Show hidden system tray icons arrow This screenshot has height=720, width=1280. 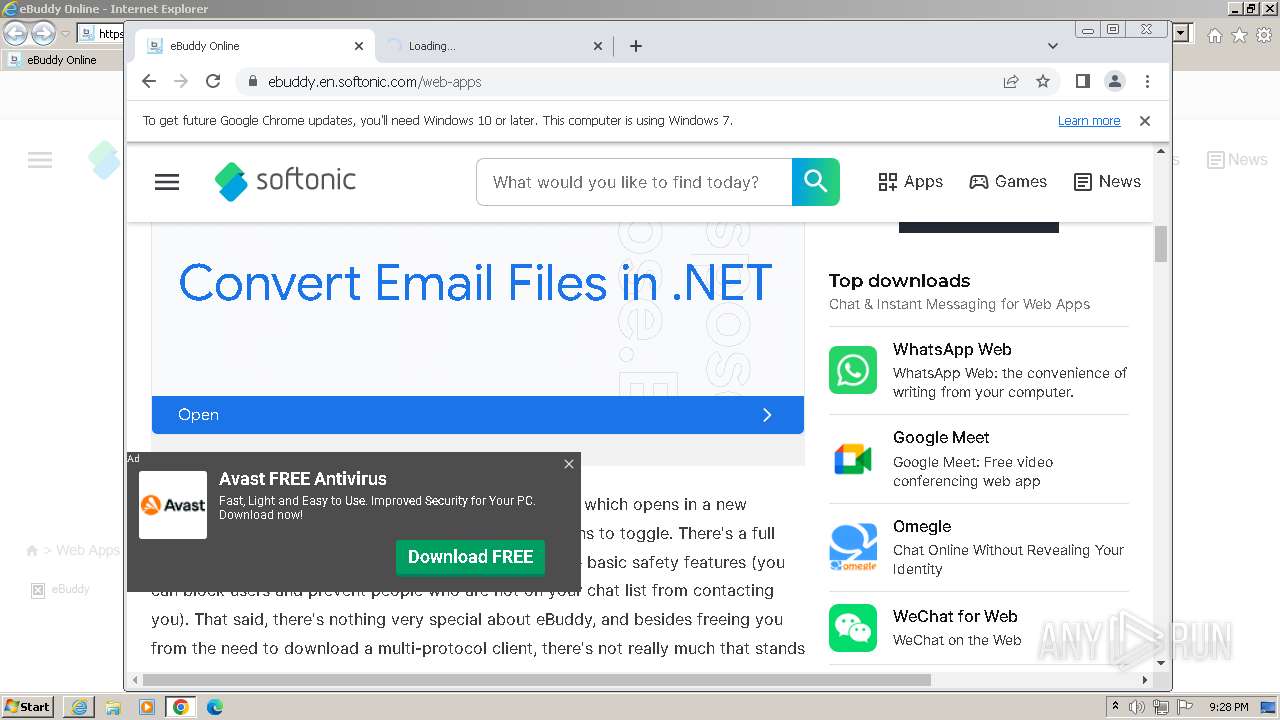1115,707
